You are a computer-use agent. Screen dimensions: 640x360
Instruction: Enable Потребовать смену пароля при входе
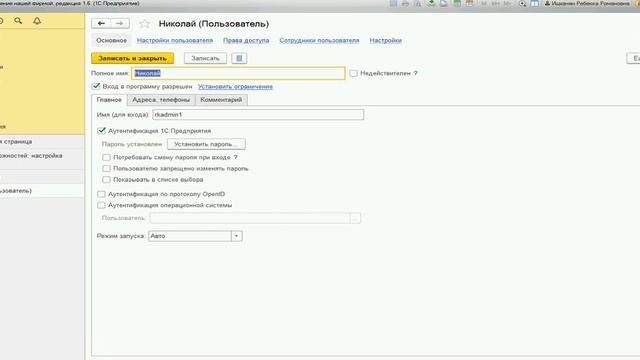(x=107, y=157)
